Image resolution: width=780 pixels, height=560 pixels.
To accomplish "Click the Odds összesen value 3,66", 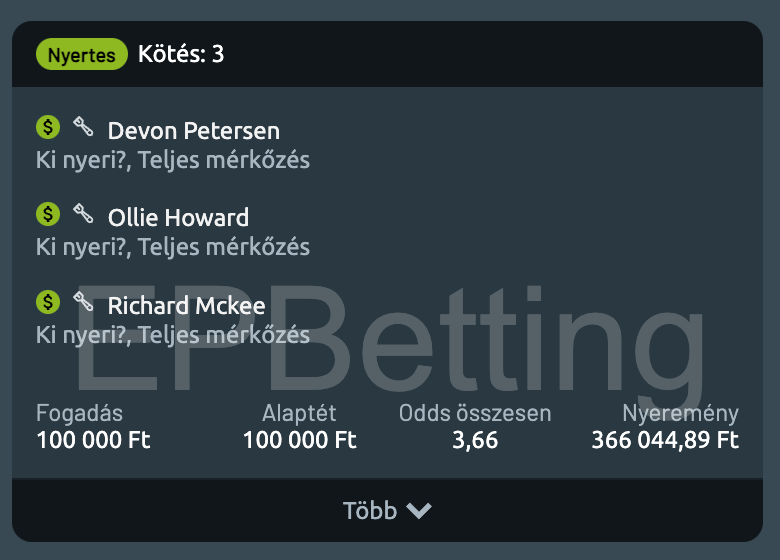I will click(x=475, y=440).
